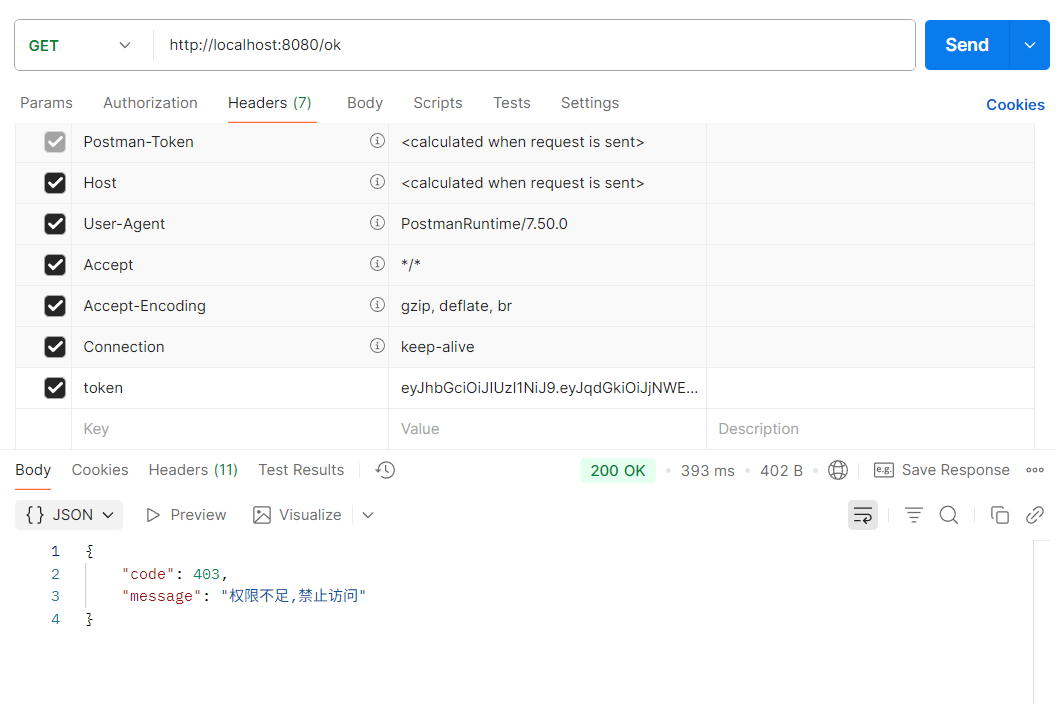
Task: Click the new header Key field
Action: 230,429
